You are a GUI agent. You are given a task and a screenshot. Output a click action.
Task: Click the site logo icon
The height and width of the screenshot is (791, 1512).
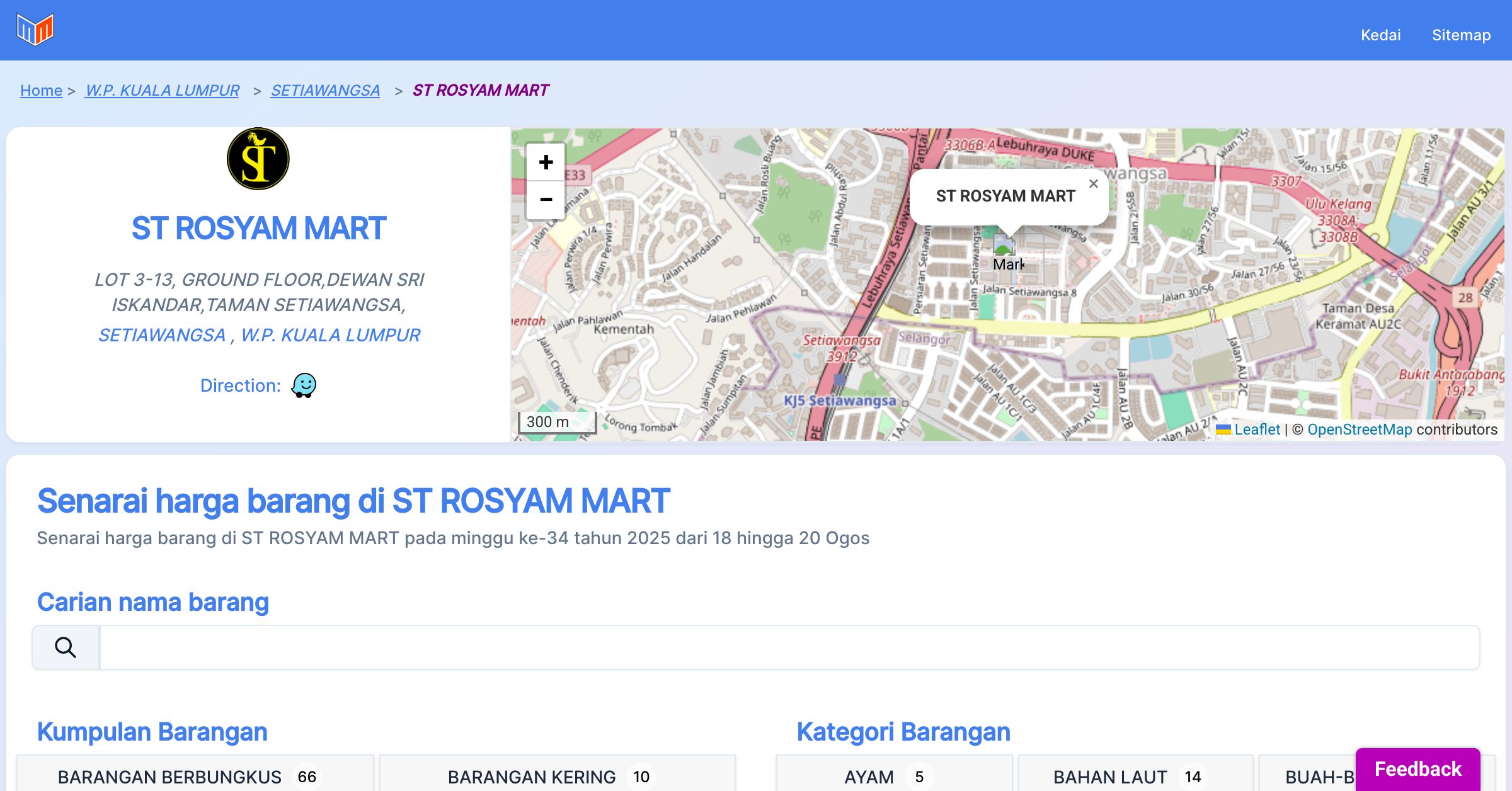pos(35,30)
